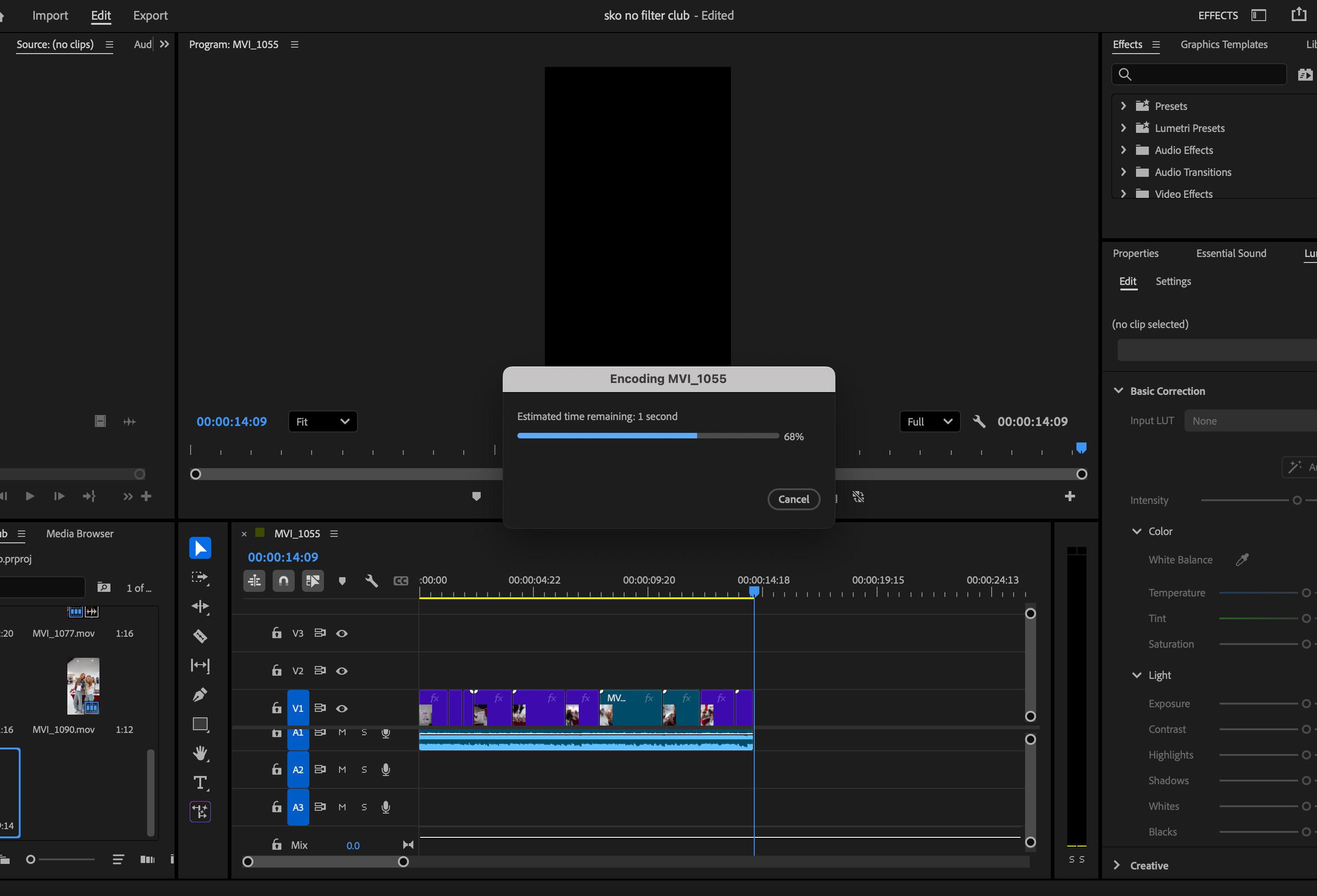Open the Fit zoom level dropdown

(323, 422)
